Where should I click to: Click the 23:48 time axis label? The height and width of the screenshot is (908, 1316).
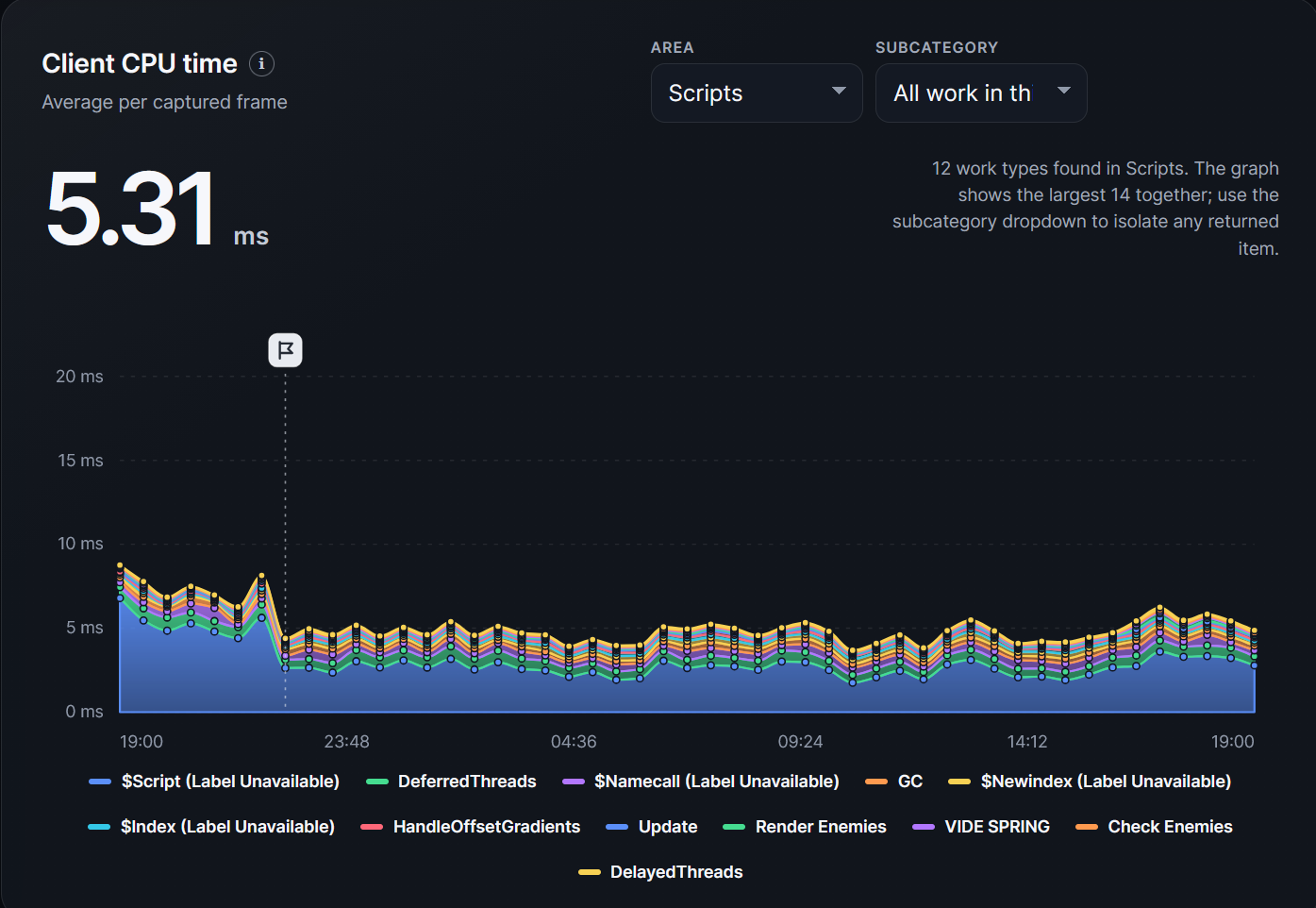(346, 742)
